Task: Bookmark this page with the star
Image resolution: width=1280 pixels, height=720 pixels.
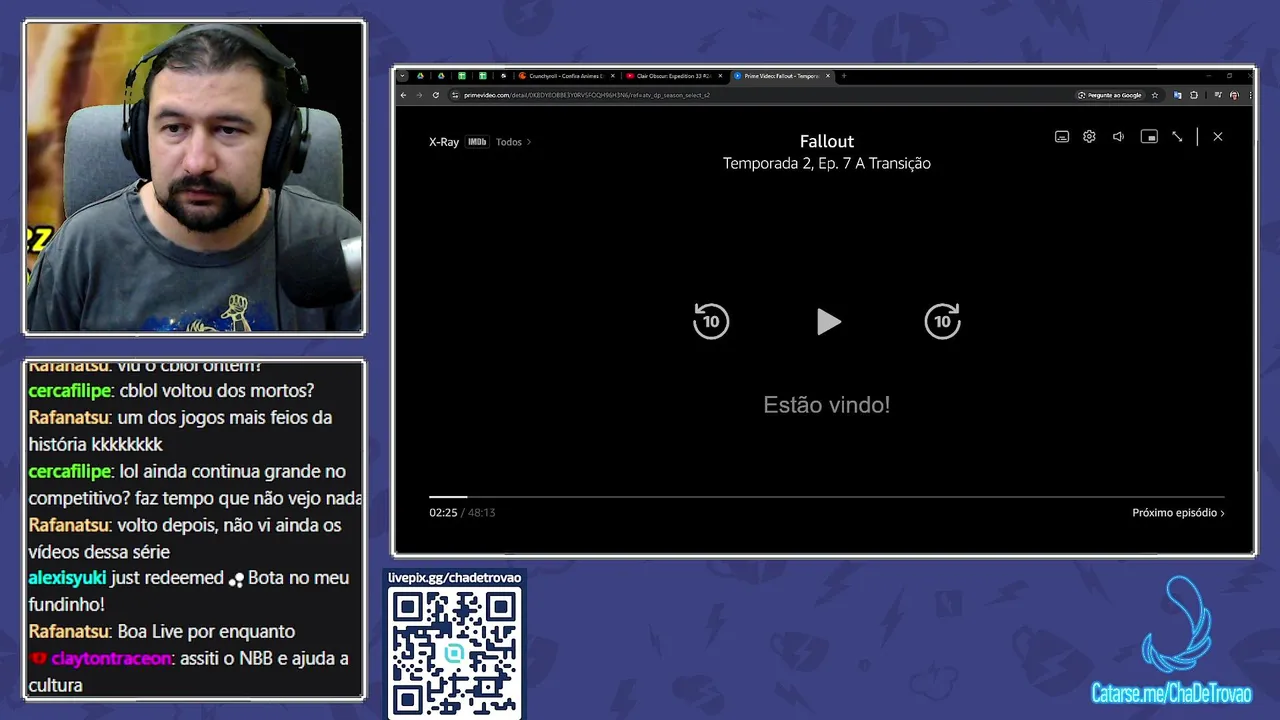Action: tap(1155, 95)
